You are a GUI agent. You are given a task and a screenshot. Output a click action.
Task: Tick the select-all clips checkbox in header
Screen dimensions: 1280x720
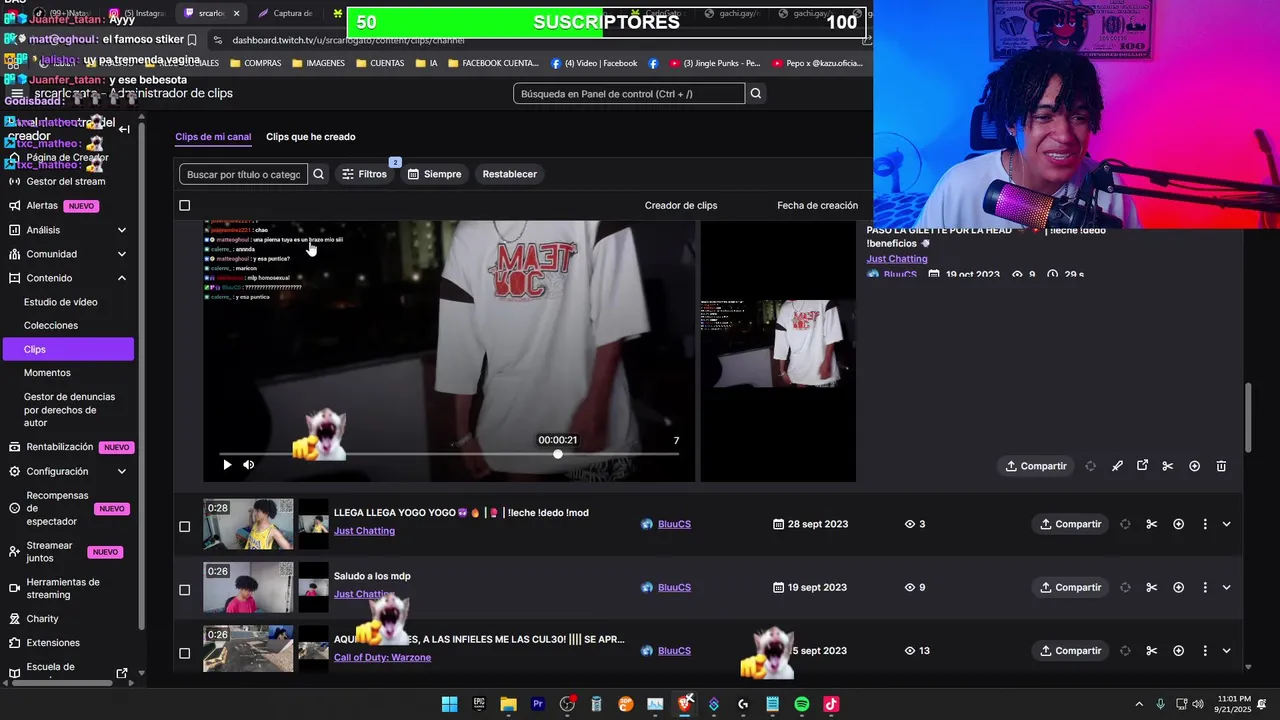pos(184,205)
